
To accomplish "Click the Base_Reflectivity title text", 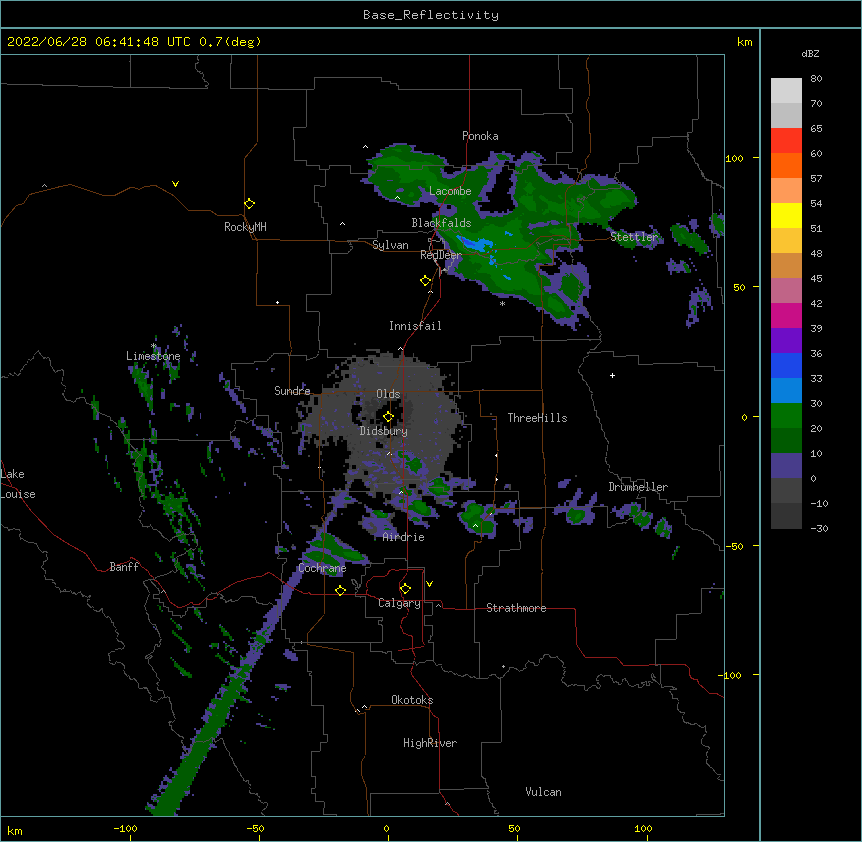I will tap(431, 15).
